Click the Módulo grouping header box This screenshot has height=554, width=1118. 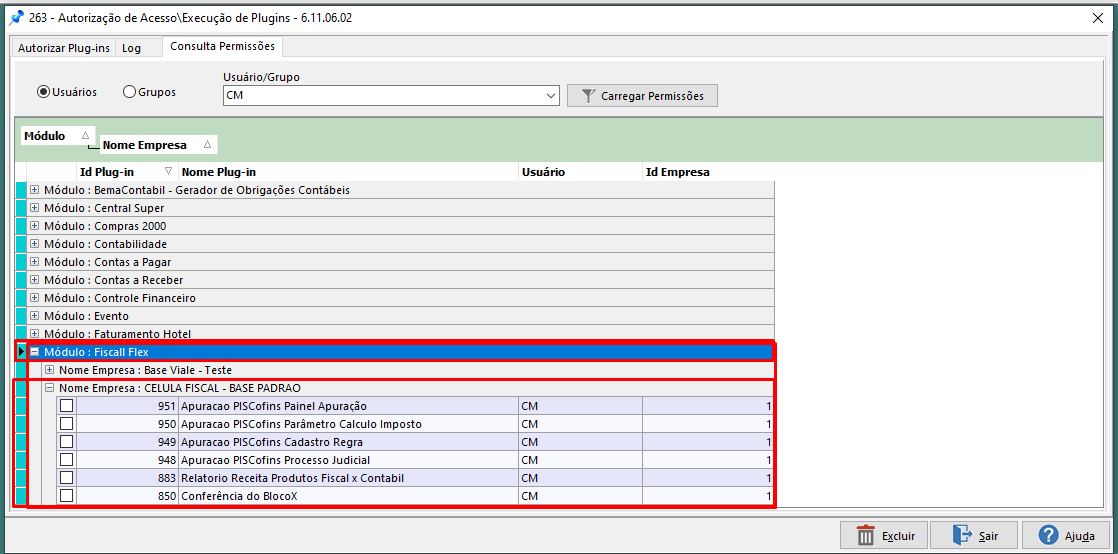pyautogui.click(x=57, y=135)
